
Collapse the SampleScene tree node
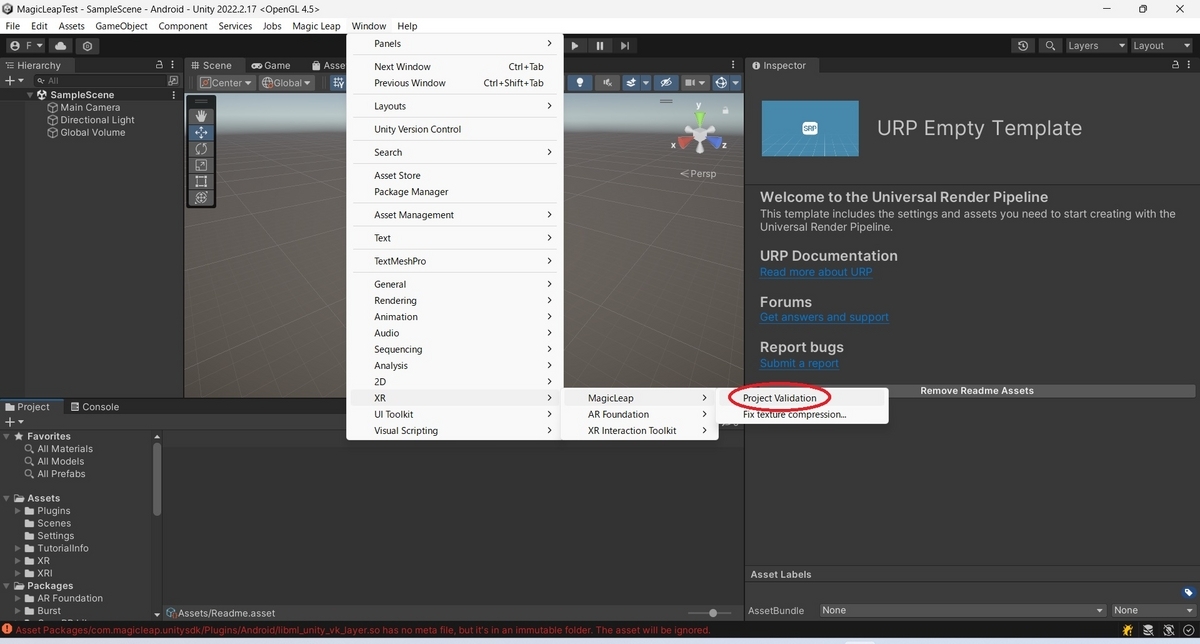pyautogui.click(x=30, y=95)
